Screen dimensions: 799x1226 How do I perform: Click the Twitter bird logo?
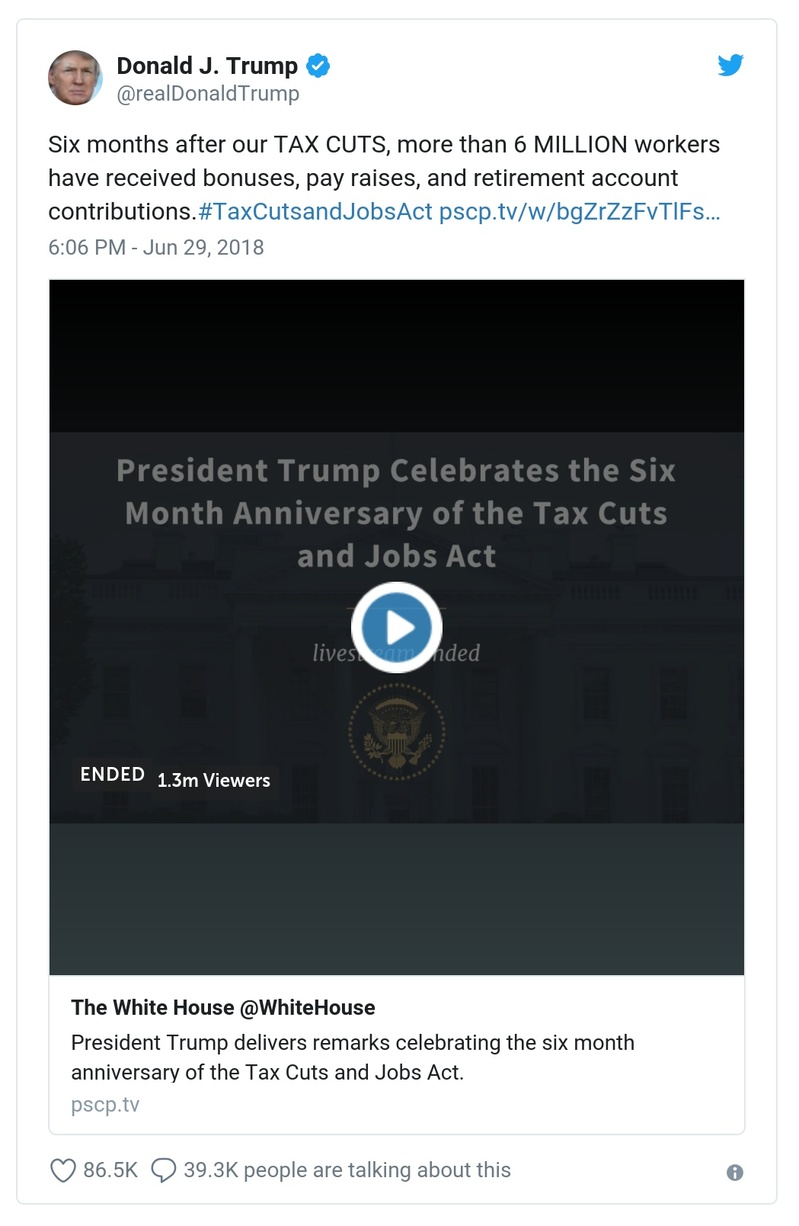tap(731, 64)
